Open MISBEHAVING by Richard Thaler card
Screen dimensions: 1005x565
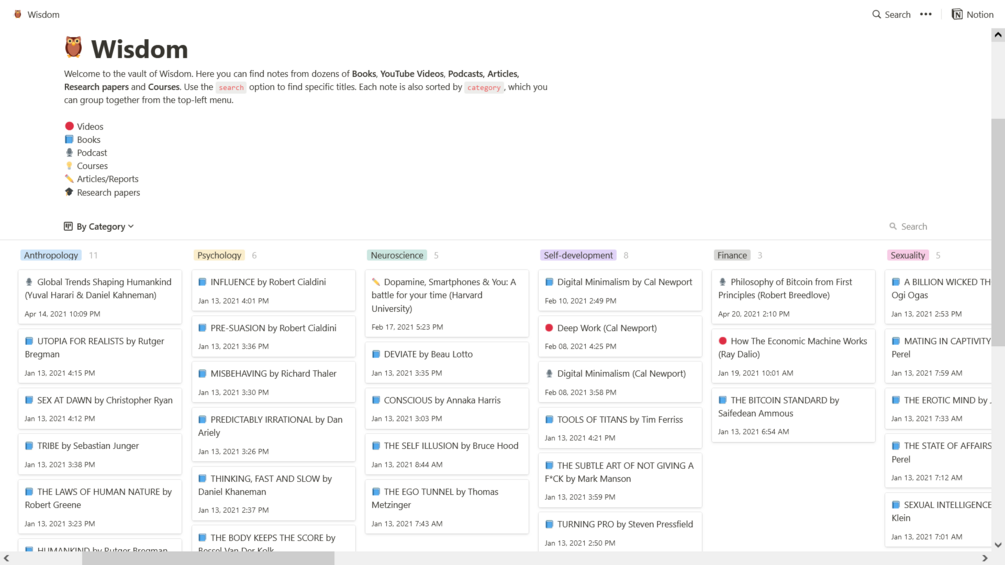274,382
